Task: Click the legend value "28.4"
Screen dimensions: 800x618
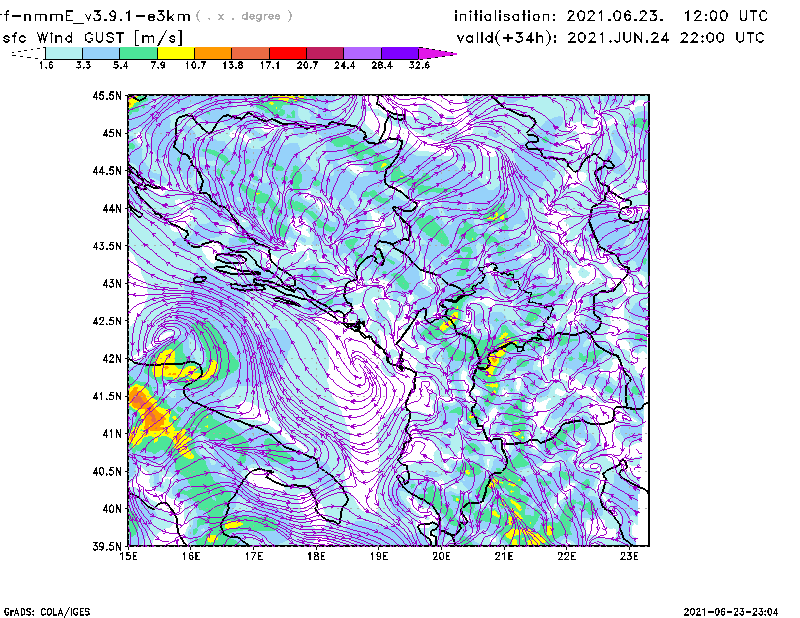Action: tap(382, 65)
